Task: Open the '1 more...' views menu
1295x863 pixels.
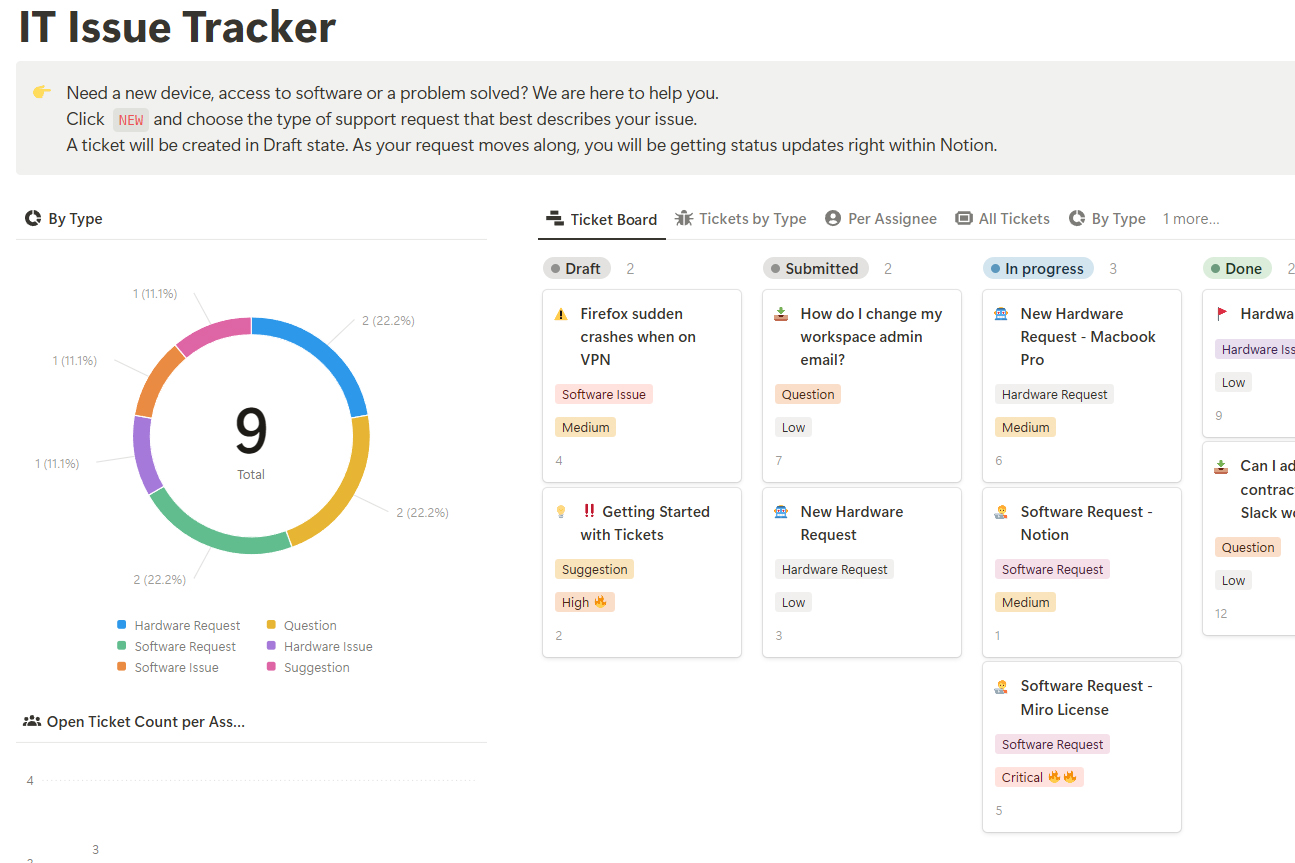Action: click(1191, 218)
